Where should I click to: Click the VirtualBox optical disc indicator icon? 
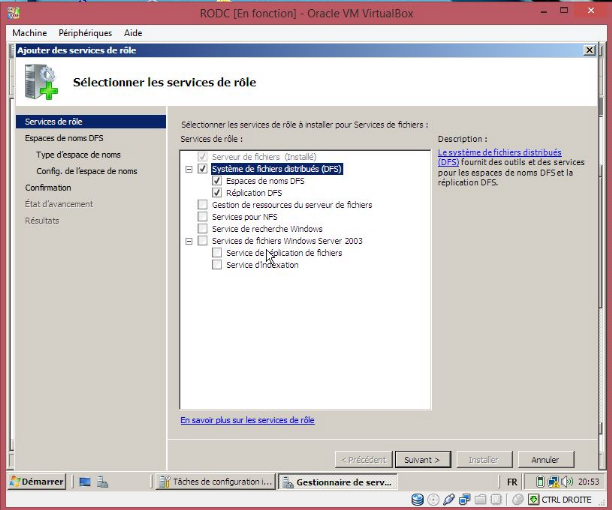[433, 499]
